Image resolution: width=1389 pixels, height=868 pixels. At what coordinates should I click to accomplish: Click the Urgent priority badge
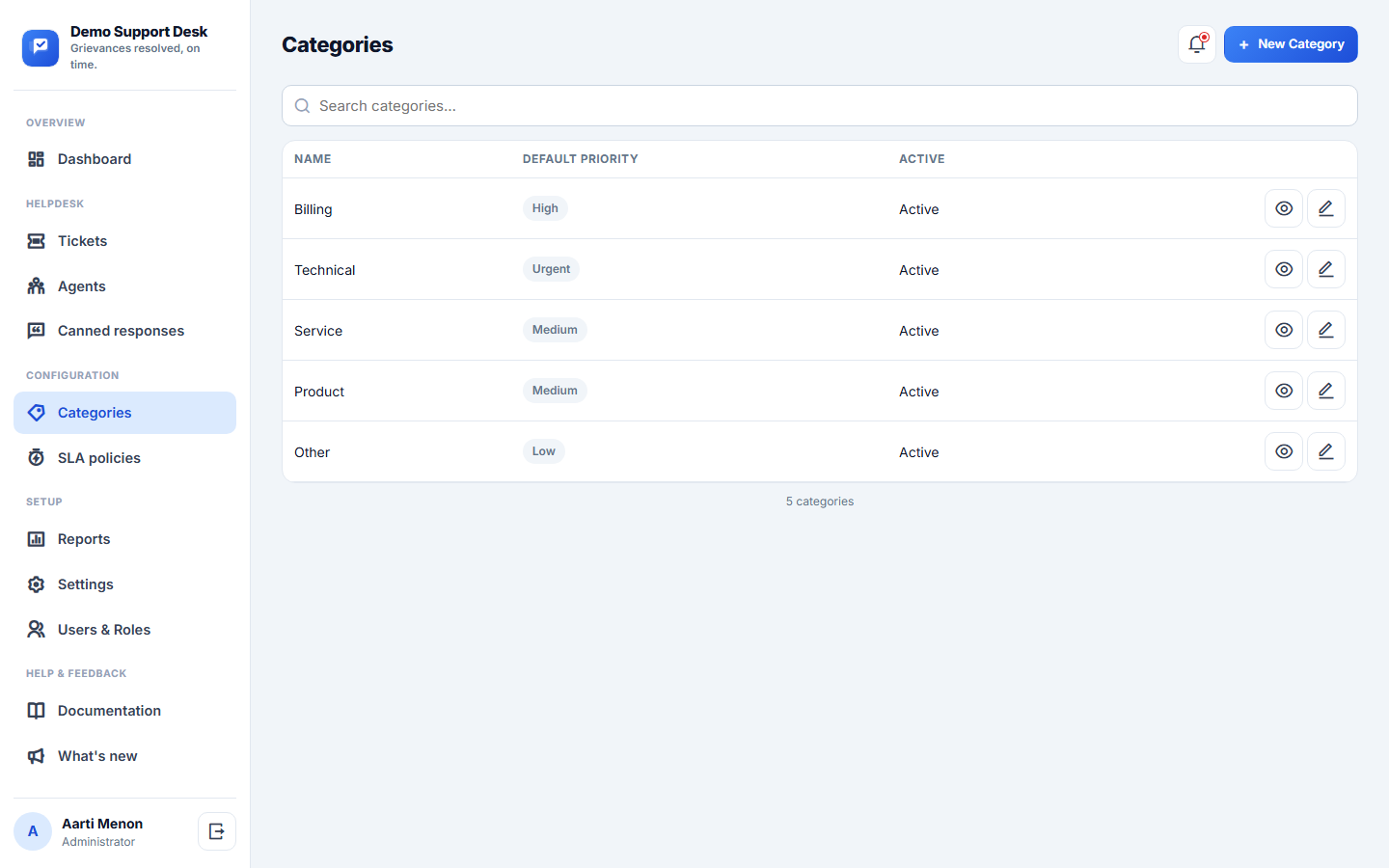point(551,269)
